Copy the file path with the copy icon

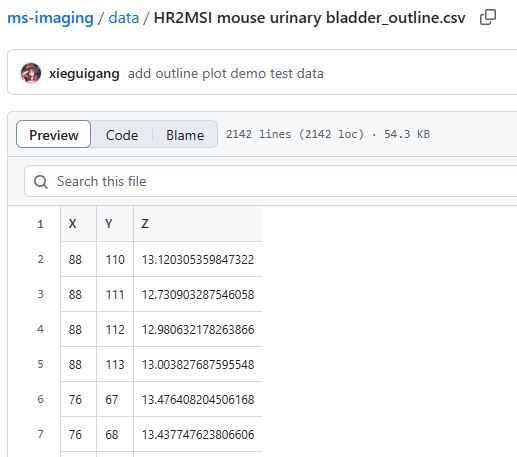click(488, 17)
